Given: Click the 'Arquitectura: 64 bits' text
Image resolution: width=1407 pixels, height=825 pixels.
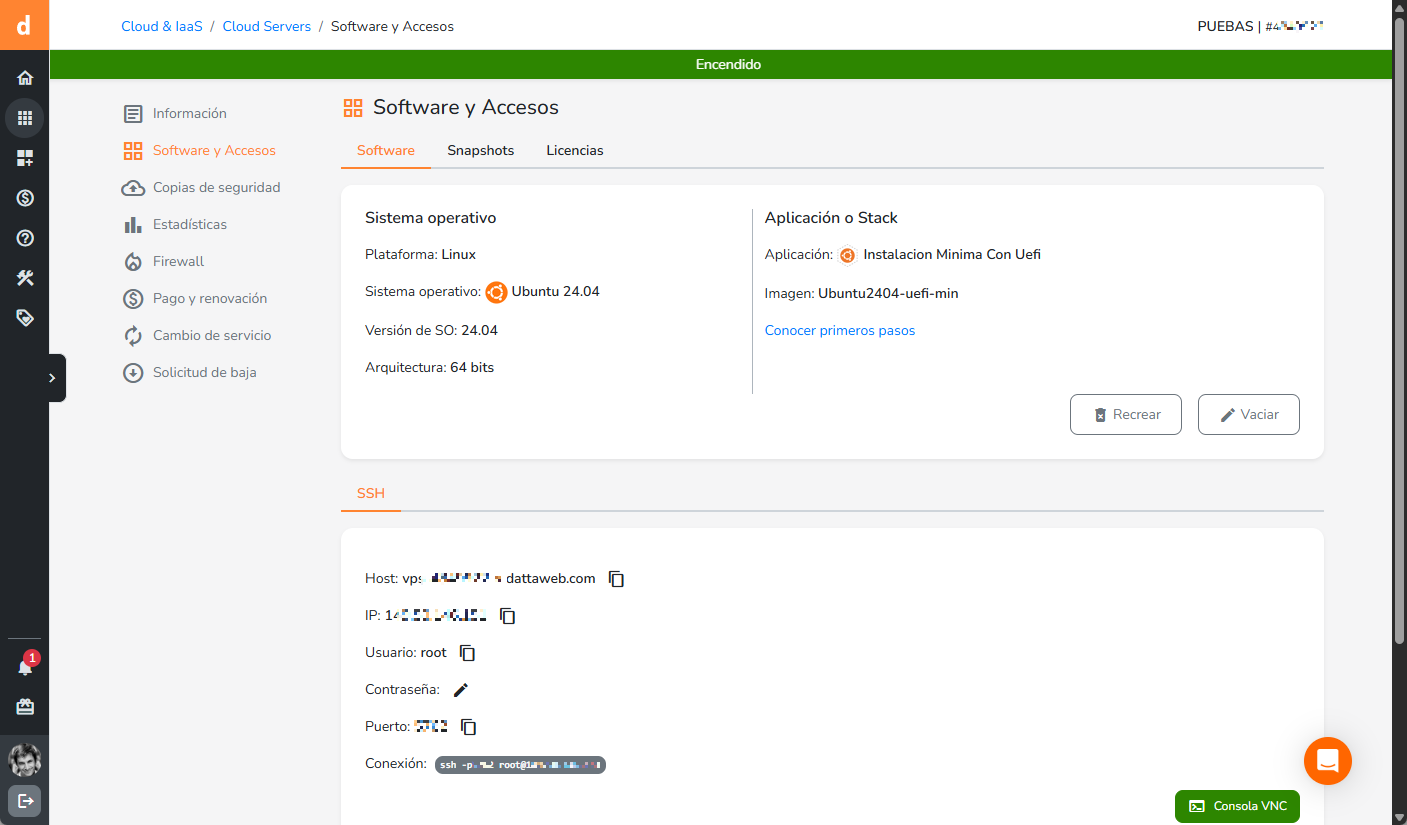Looking at the screenshot, I should [x=429, y=367].
